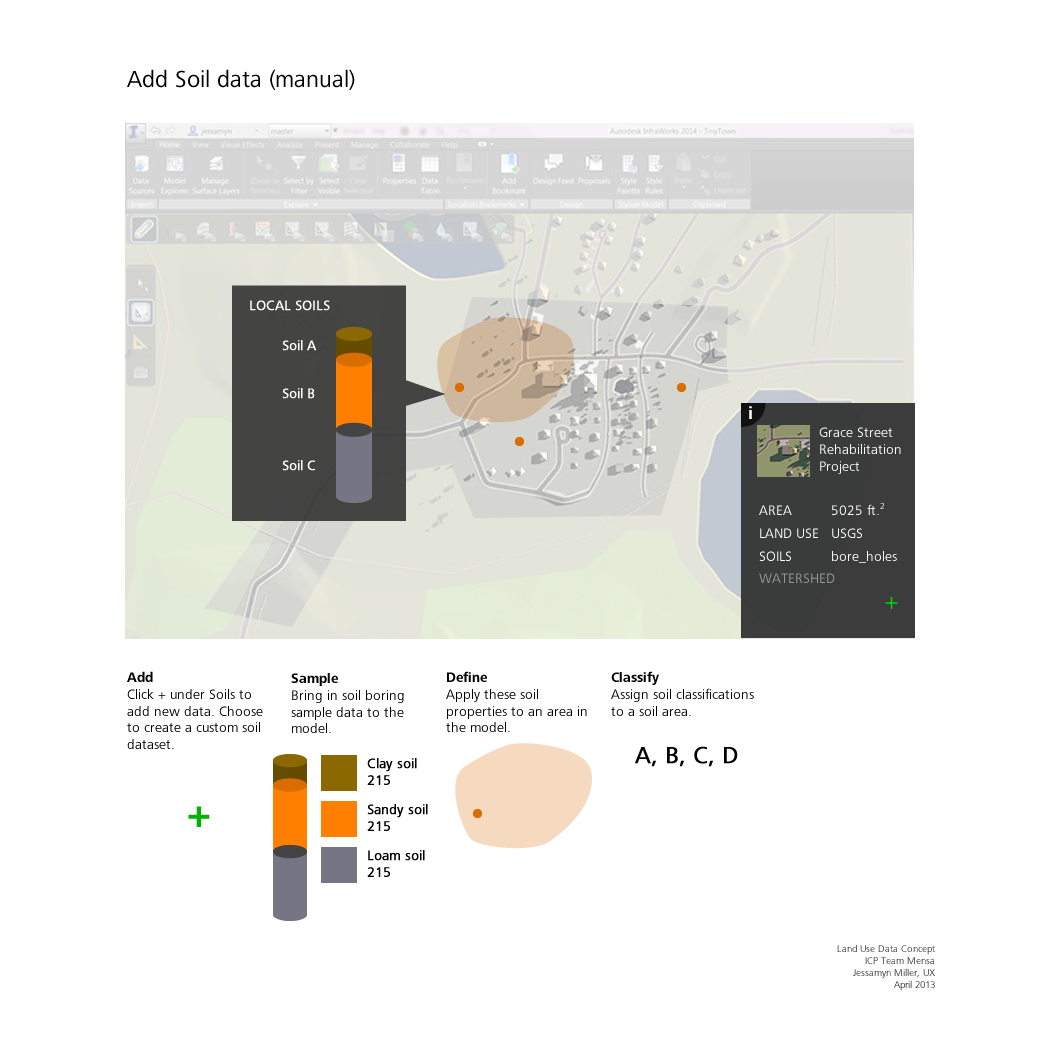Click the 'bore_holes' soils value
The height and width of the screenshot is (1040, 1040).
tap(864, 556)
